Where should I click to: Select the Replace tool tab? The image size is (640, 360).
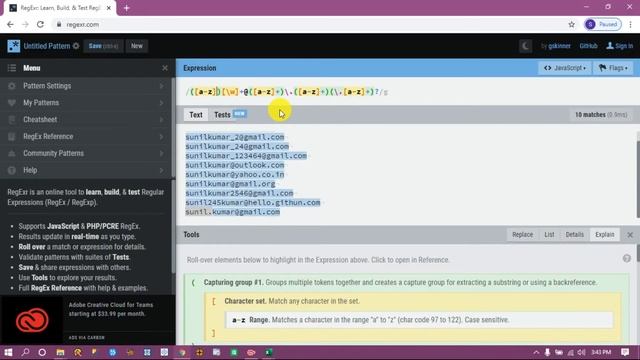522,235
